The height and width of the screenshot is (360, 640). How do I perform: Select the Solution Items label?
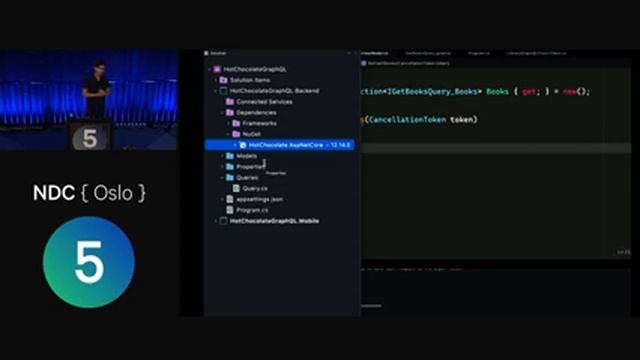(250, 80)
